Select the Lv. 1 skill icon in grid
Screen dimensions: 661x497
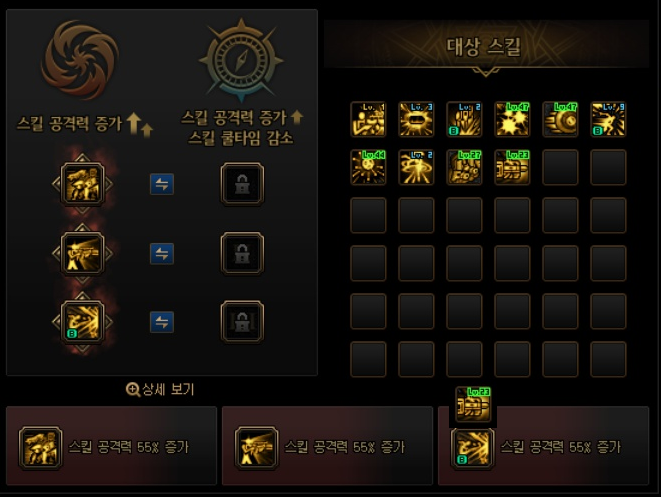point(368,119)
